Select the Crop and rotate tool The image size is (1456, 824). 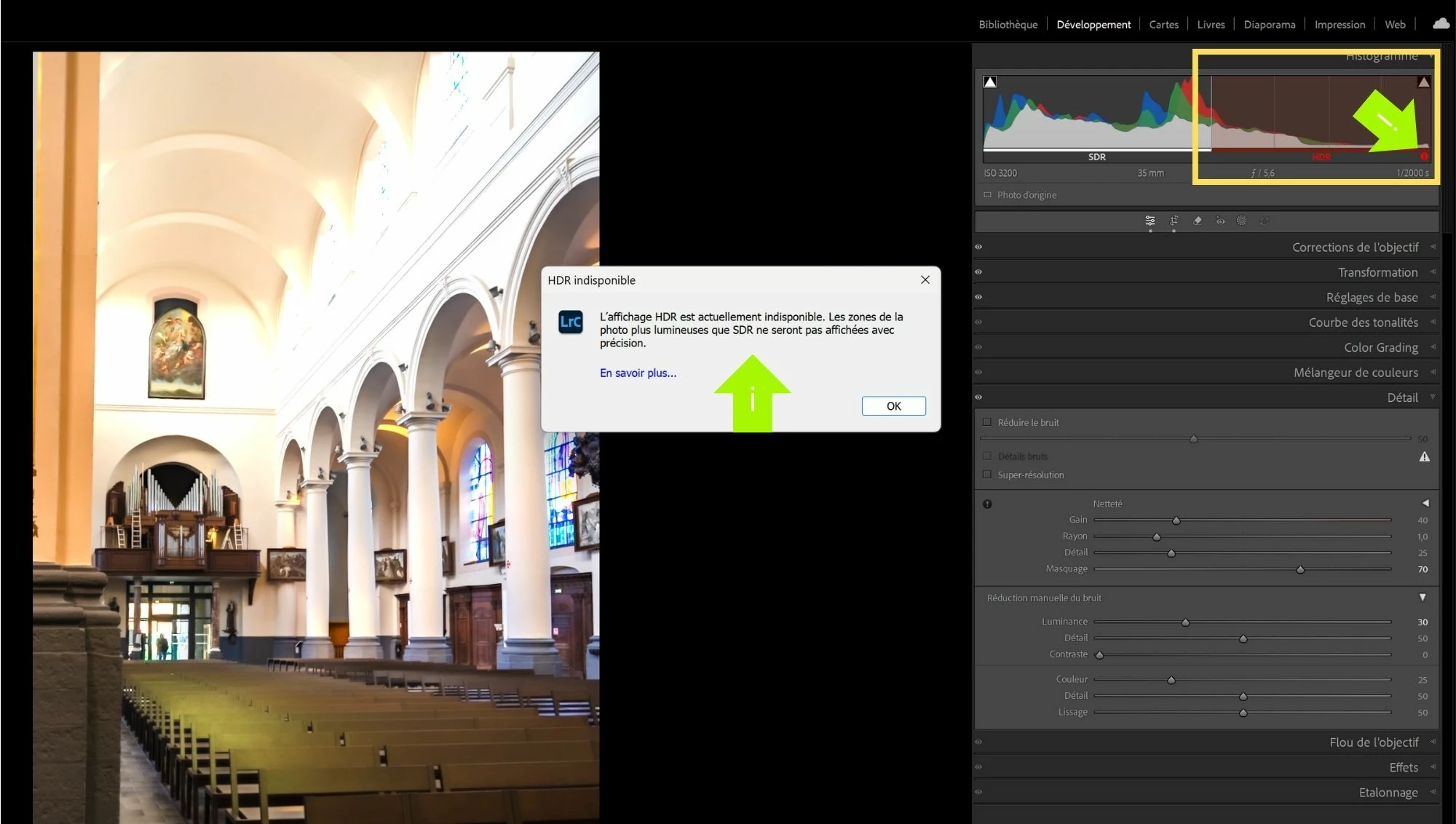[x=1174, y=221]
